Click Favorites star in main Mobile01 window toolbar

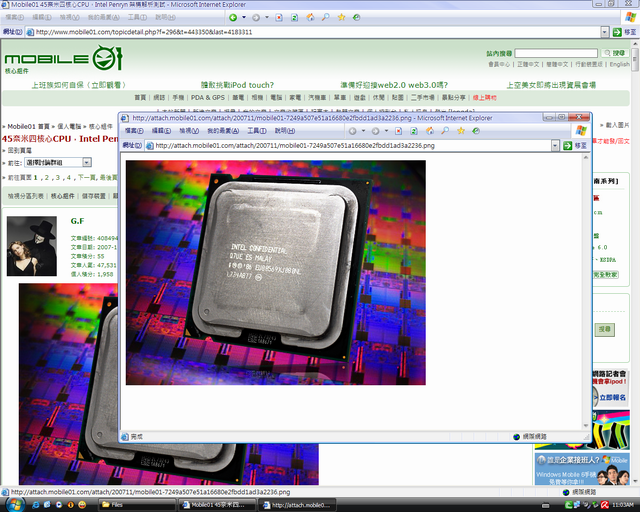click(x=341, y=17)
